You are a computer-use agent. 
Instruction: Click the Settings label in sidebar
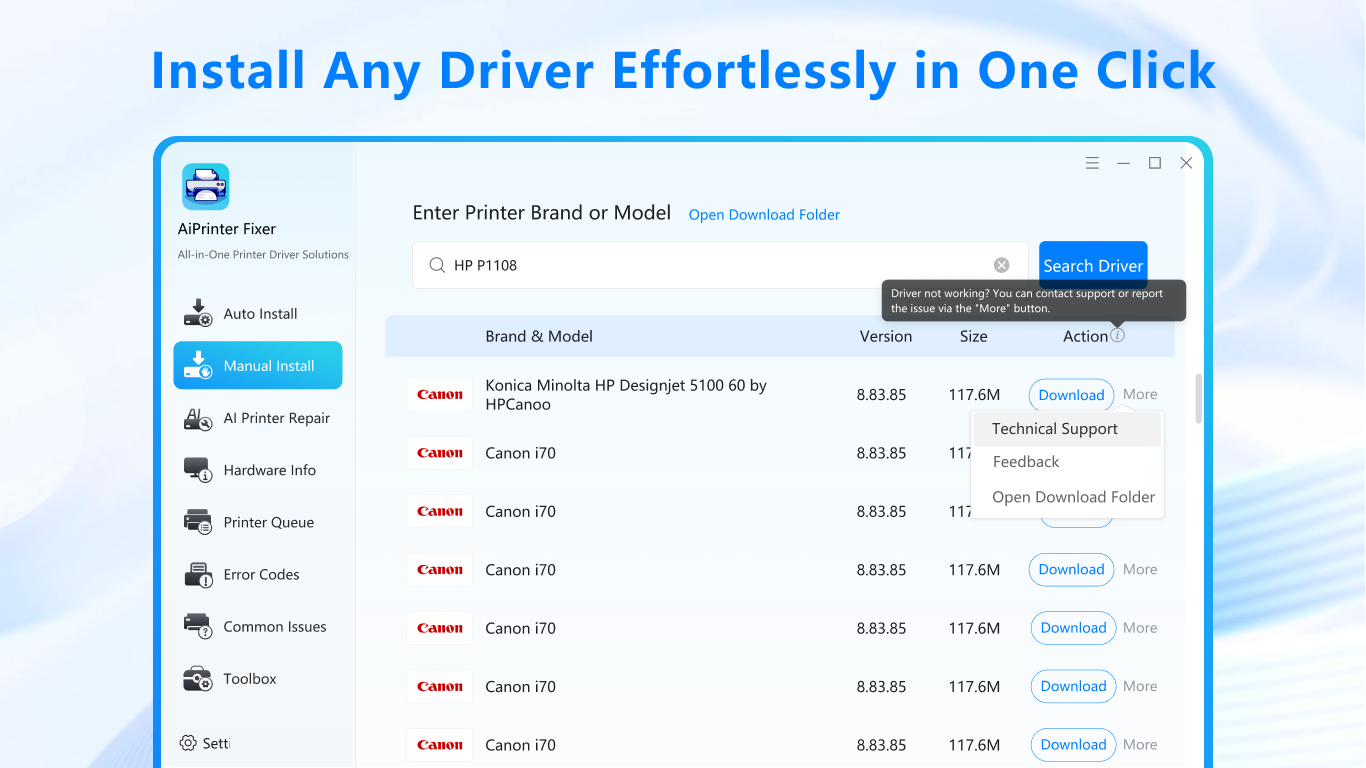click(217, 743)
